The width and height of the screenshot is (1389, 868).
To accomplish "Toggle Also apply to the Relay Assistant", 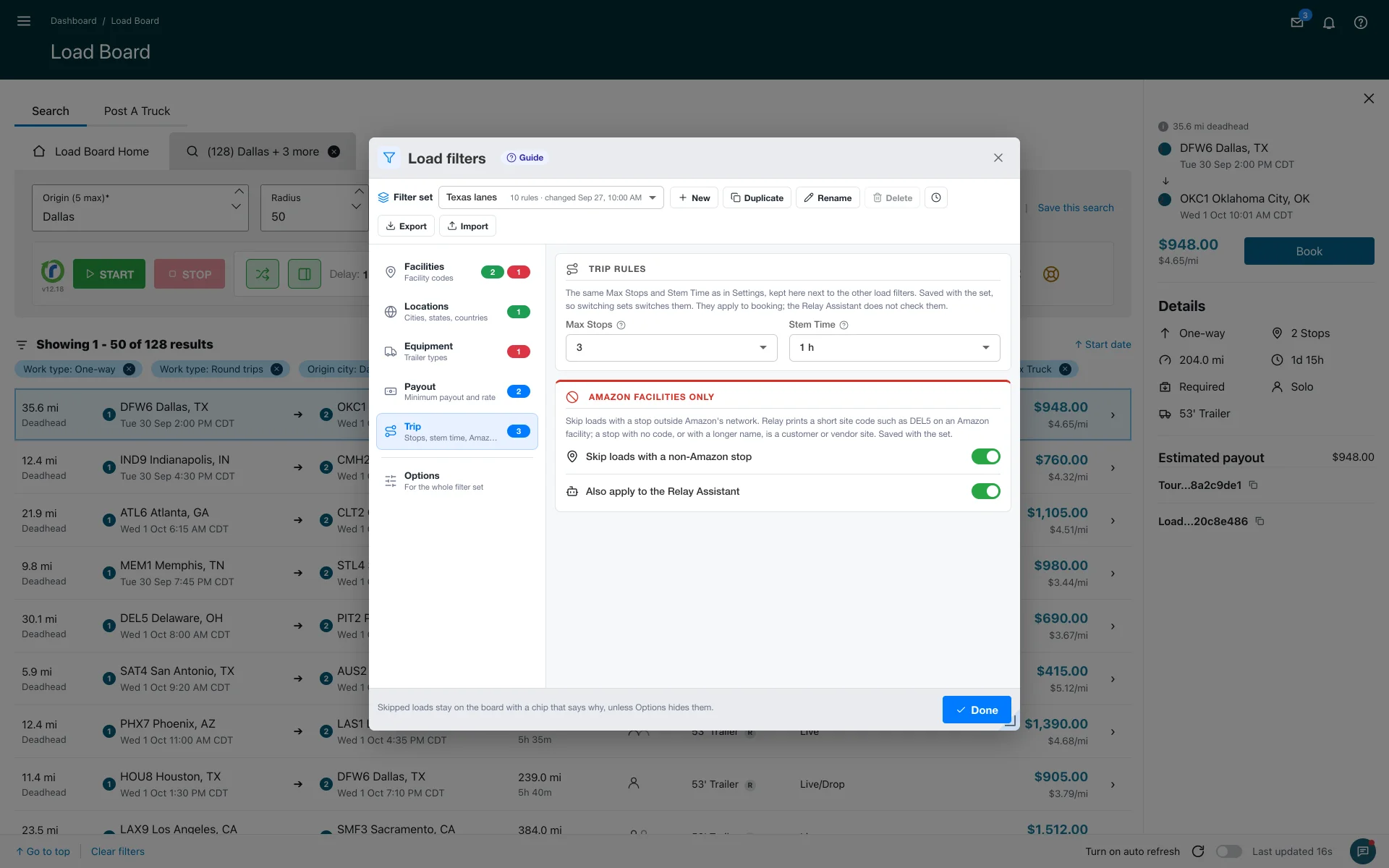I will click(x=985, y=491).
